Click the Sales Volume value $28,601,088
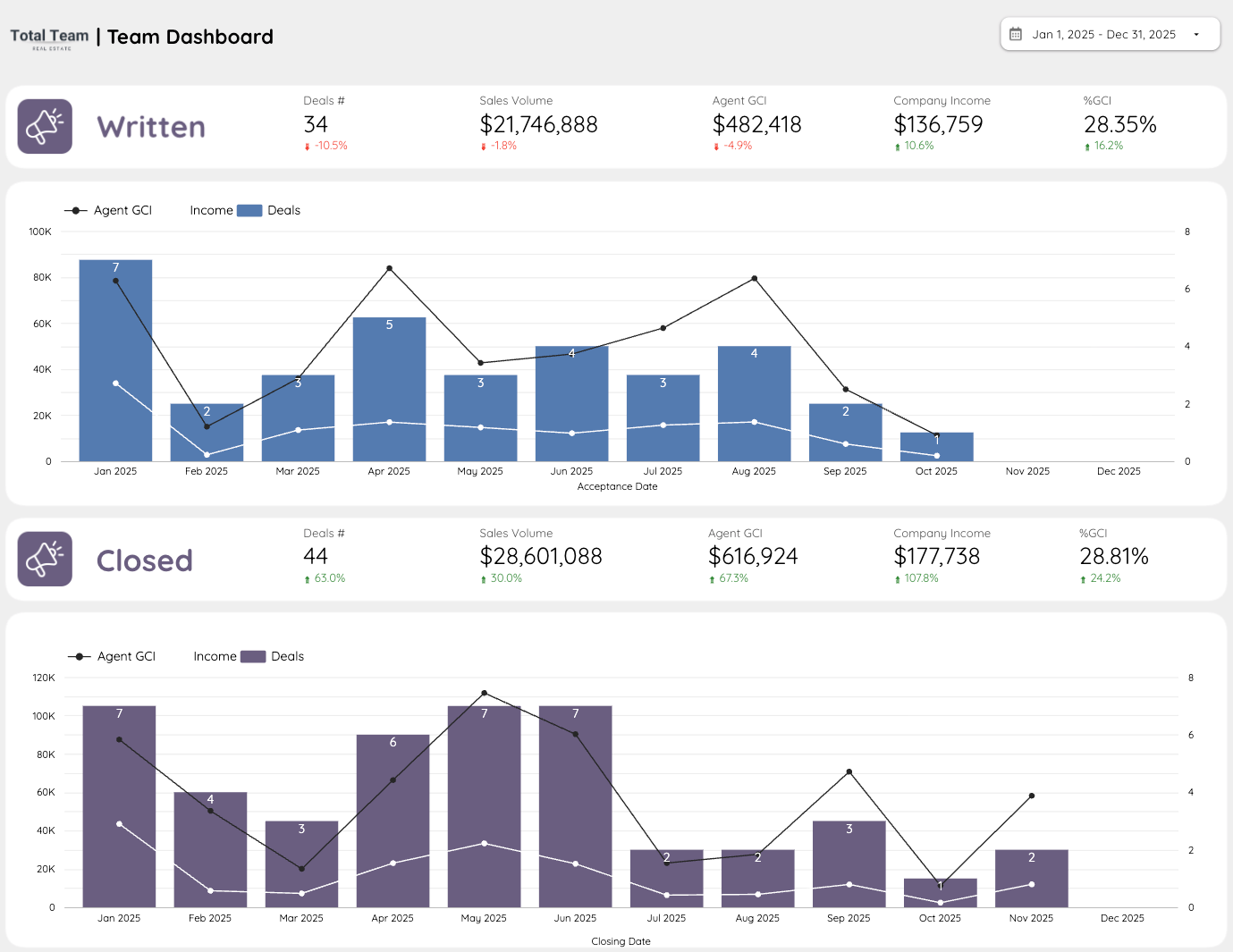Screen dimensions: 1233x952 (x=541, y=555)
